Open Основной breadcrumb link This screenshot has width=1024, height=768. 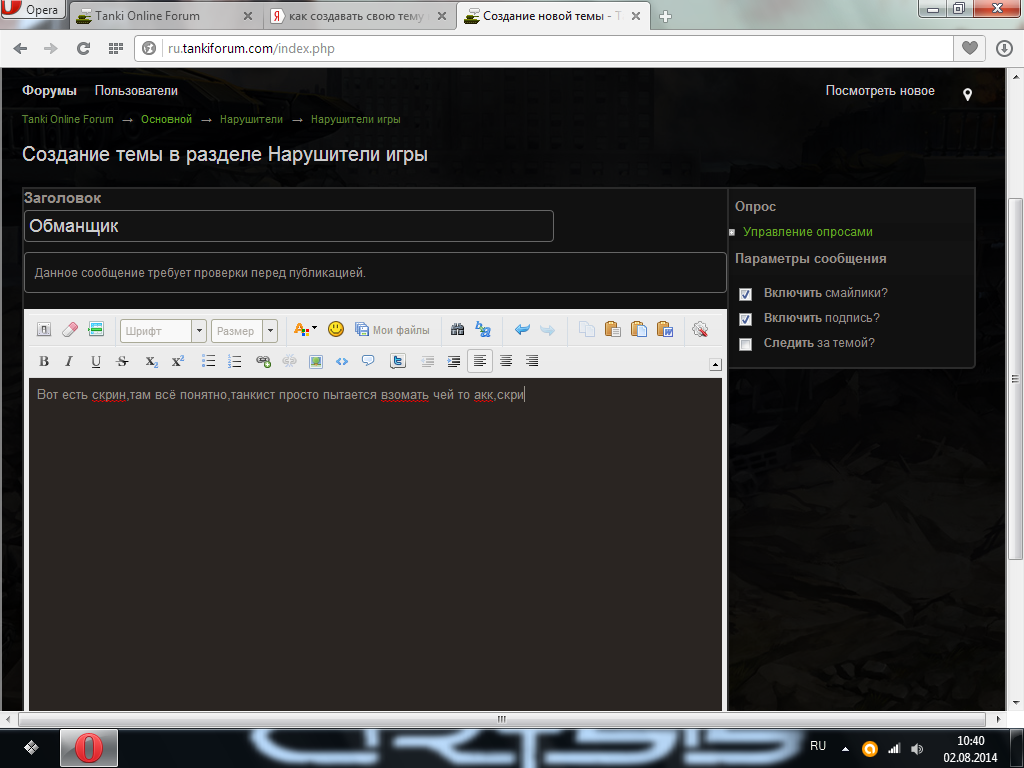[x=167, y=120]
